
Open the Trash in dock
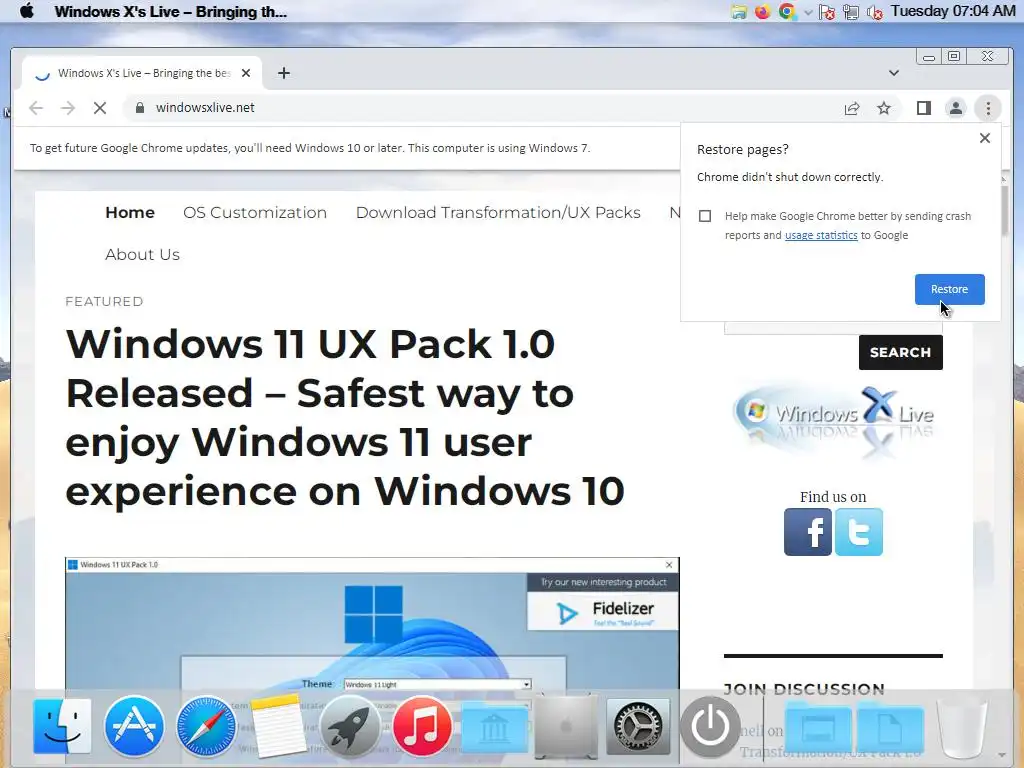[961, 728]
